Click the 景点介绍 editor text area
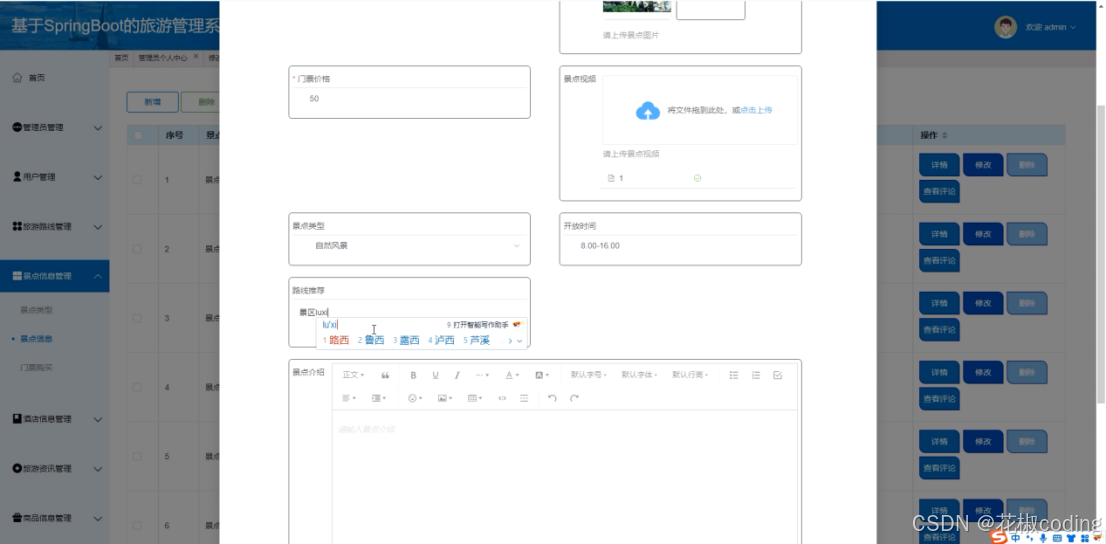Viewport: 1106px width, 544px height. [565, 476]
